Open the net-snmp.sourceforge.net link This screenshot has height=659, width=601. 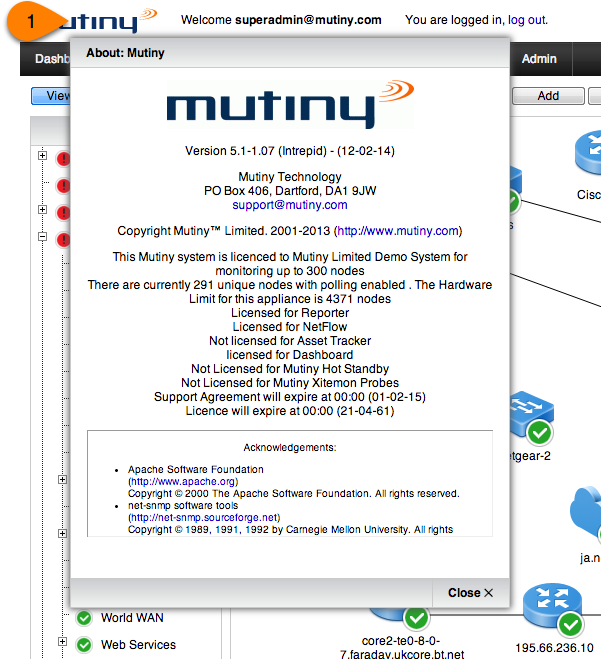pyautogui.click(x=204, y=517)
